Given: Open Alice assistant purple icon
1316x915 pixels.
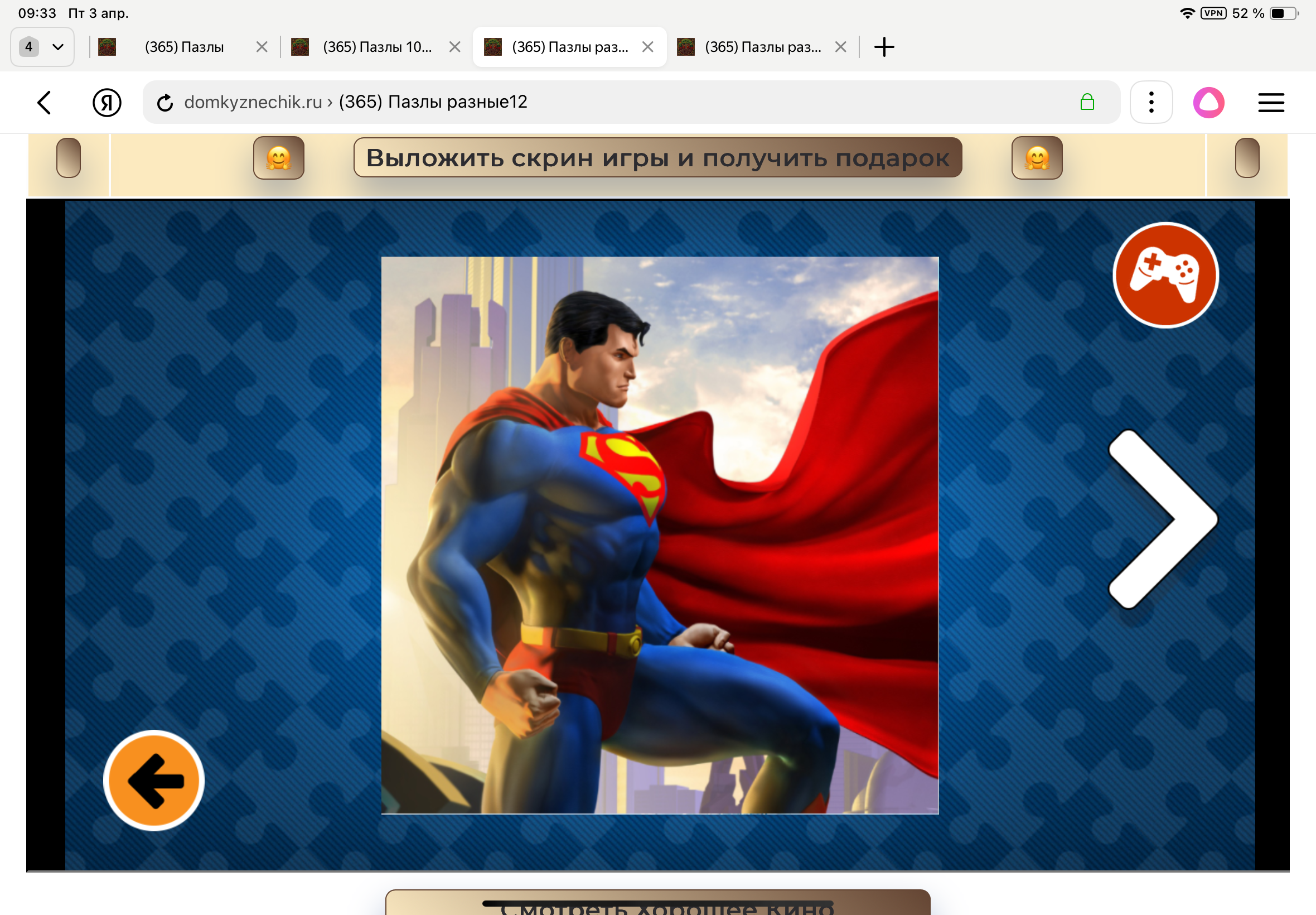Looking at the screenshot, I should [1208, 103].
